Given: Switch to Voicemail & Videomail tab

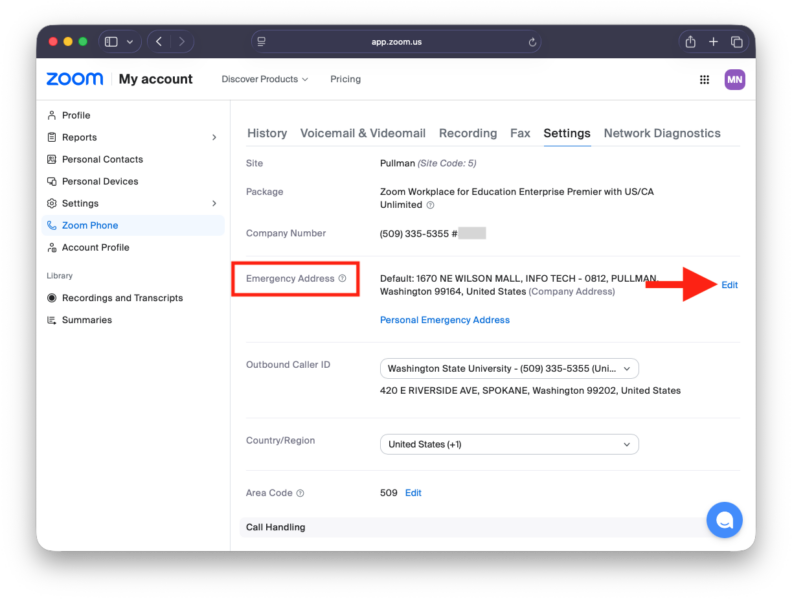Looking at the screenshot, I should click(x=363, y=133).
